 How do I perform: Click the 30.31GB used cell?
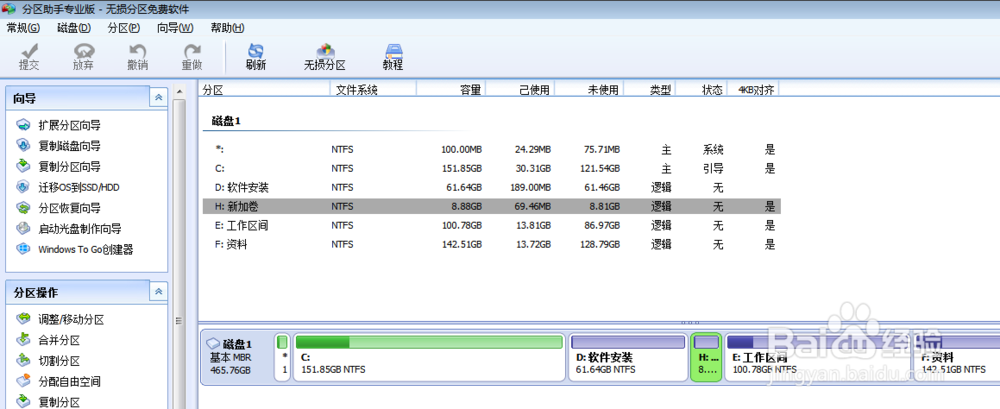click(x=533, y=169)
